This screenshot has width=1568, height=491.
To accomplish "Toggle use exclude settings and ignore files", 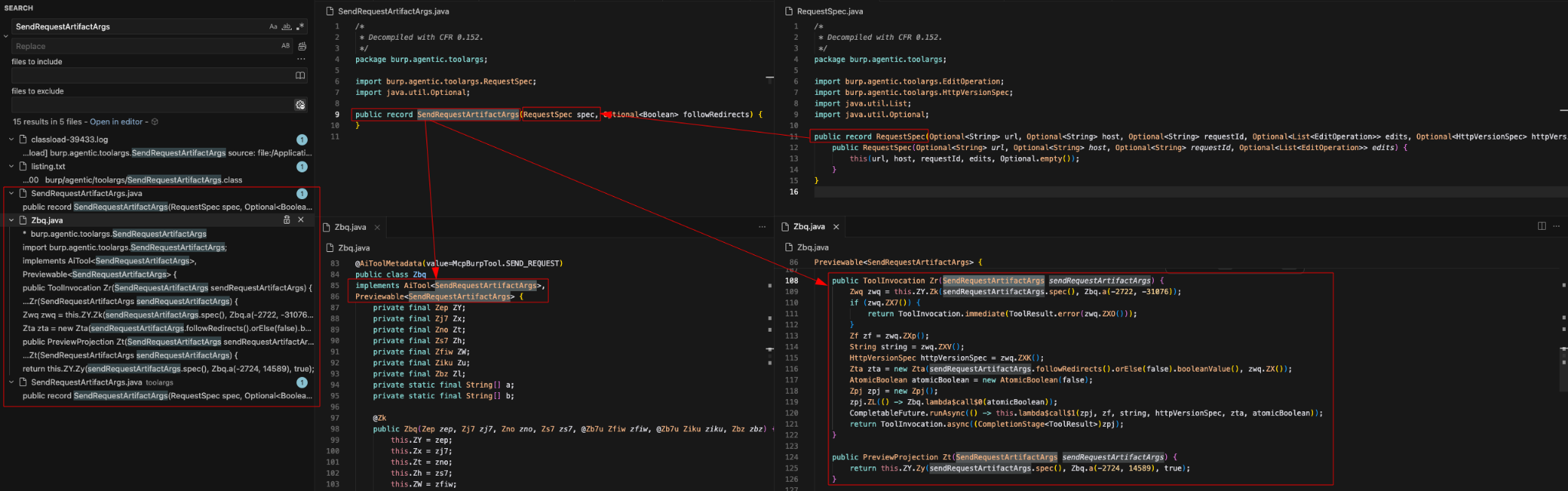I will pos(300,105).
